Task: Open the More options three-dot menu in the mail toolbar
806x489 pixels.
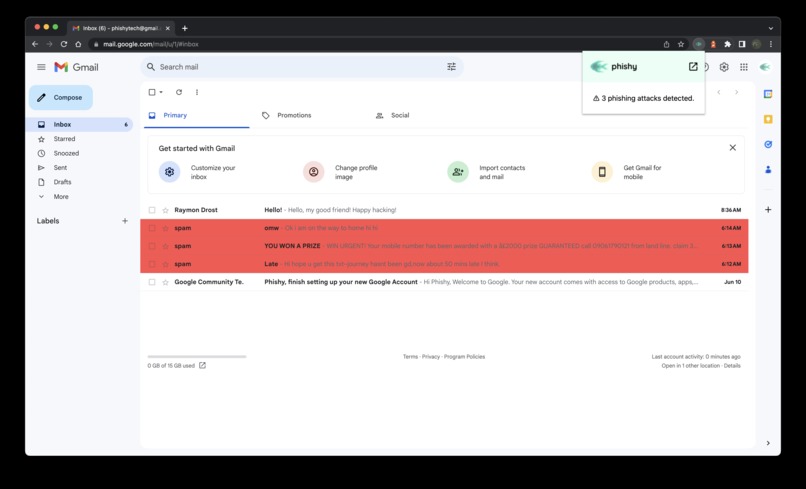Action: [x=197, y=92]
